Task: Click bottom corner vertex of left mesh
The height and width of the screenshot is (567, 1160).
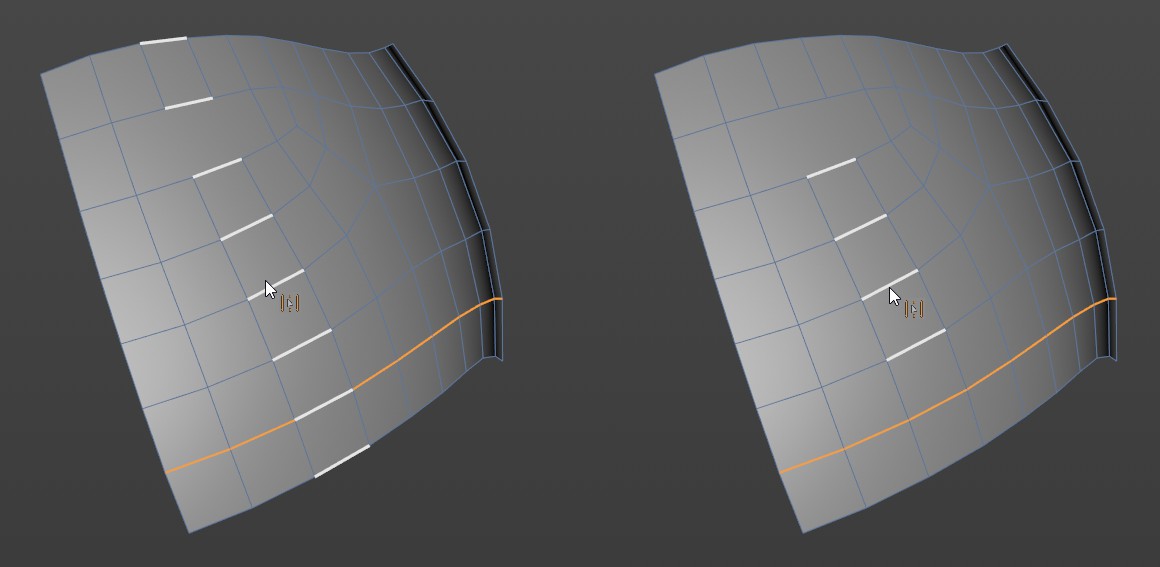Action: click(189, 532)
